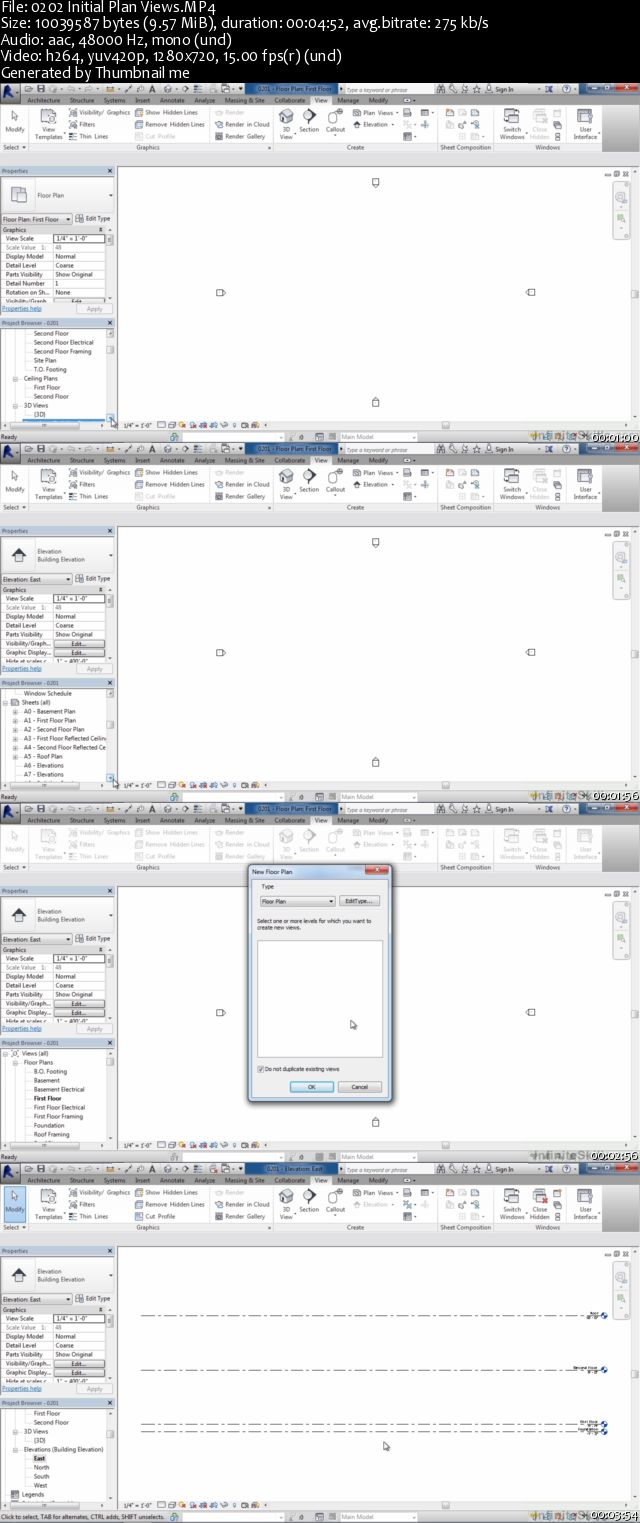The width and height of the screenshot is (640, 1523).
Task: Click Edit Type button in the 00:01:00 Properties panel
Action: [x=93, y=219]
